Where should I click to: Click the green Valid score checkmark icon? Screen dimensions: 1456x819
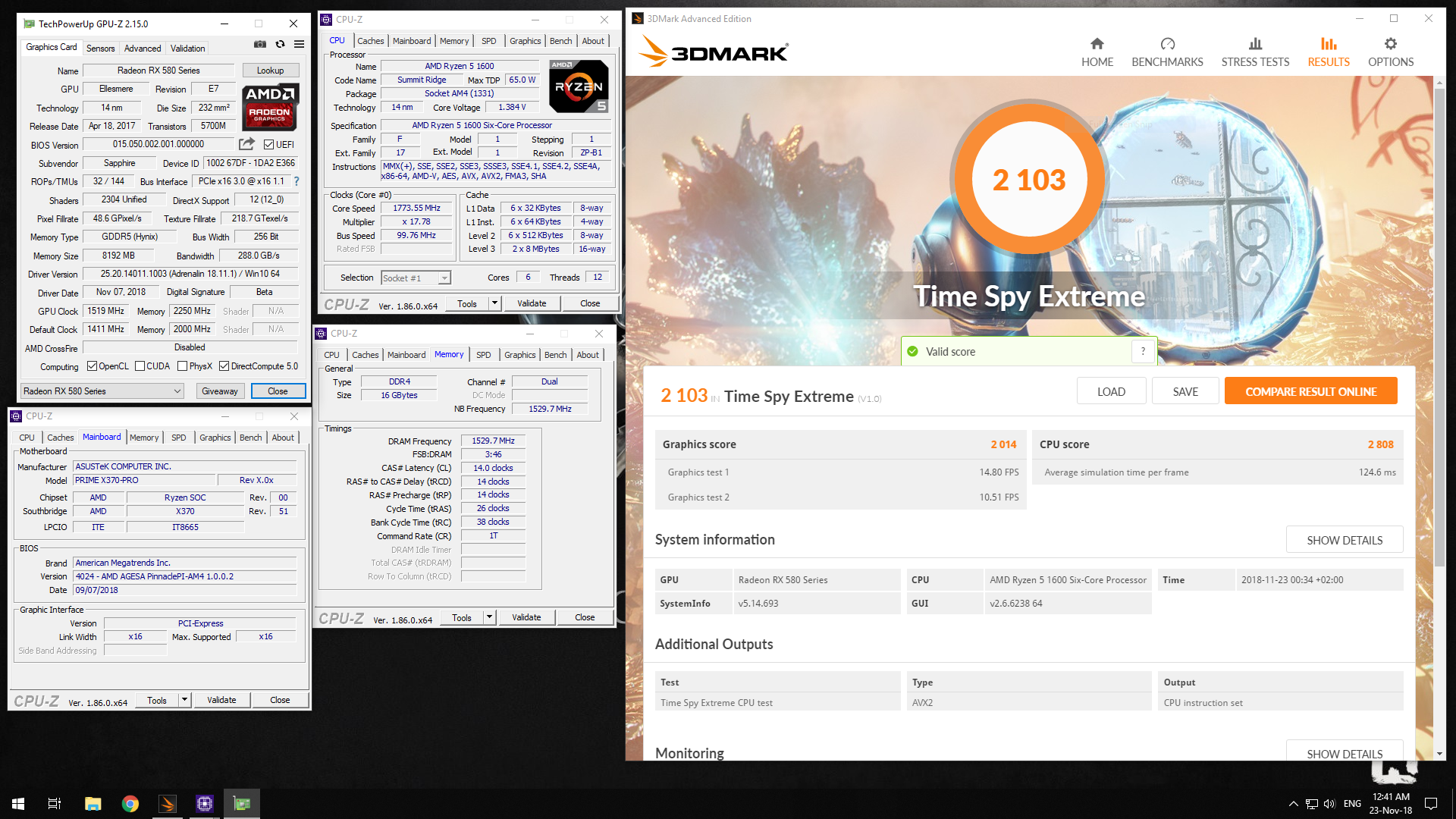pos(912,351)
